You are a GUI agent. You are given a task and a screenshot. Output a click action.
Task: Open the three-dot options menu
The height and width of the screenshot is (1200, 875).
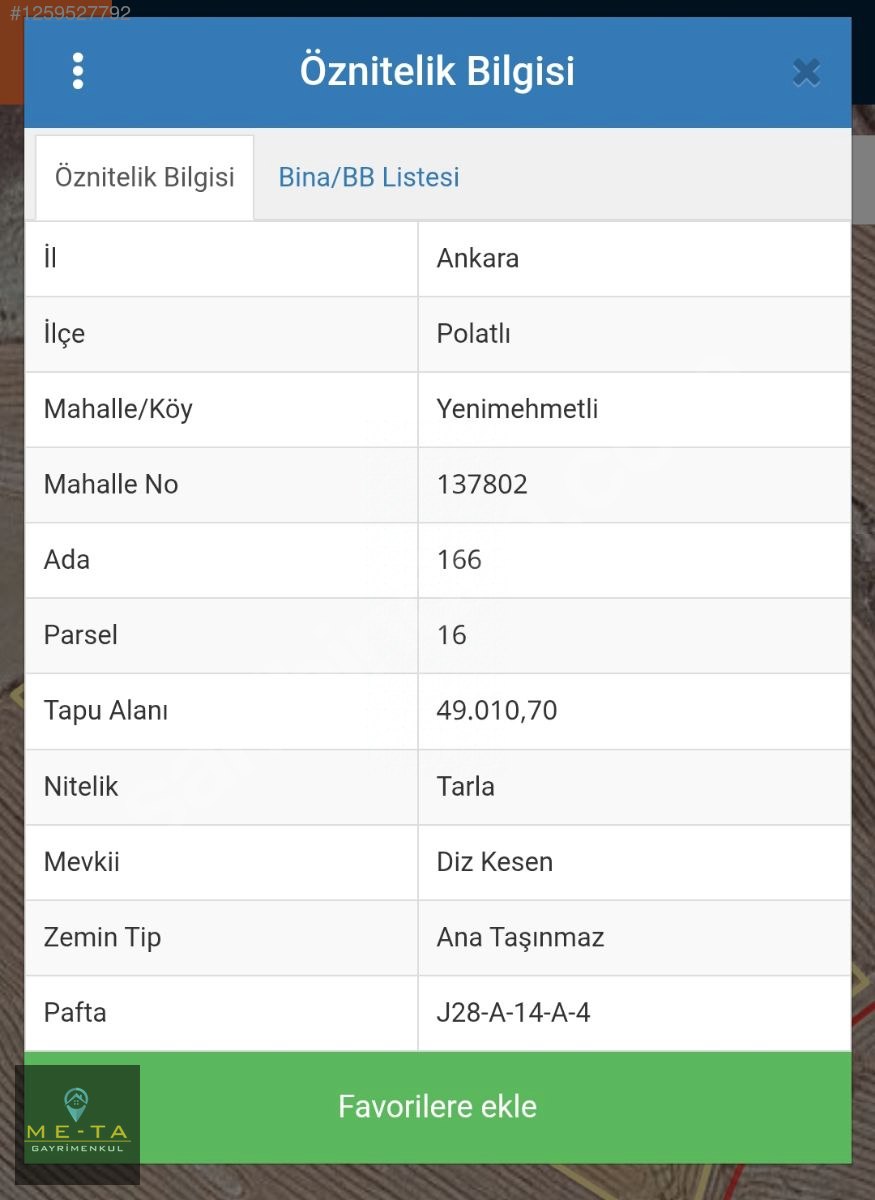tap(78, 71)
